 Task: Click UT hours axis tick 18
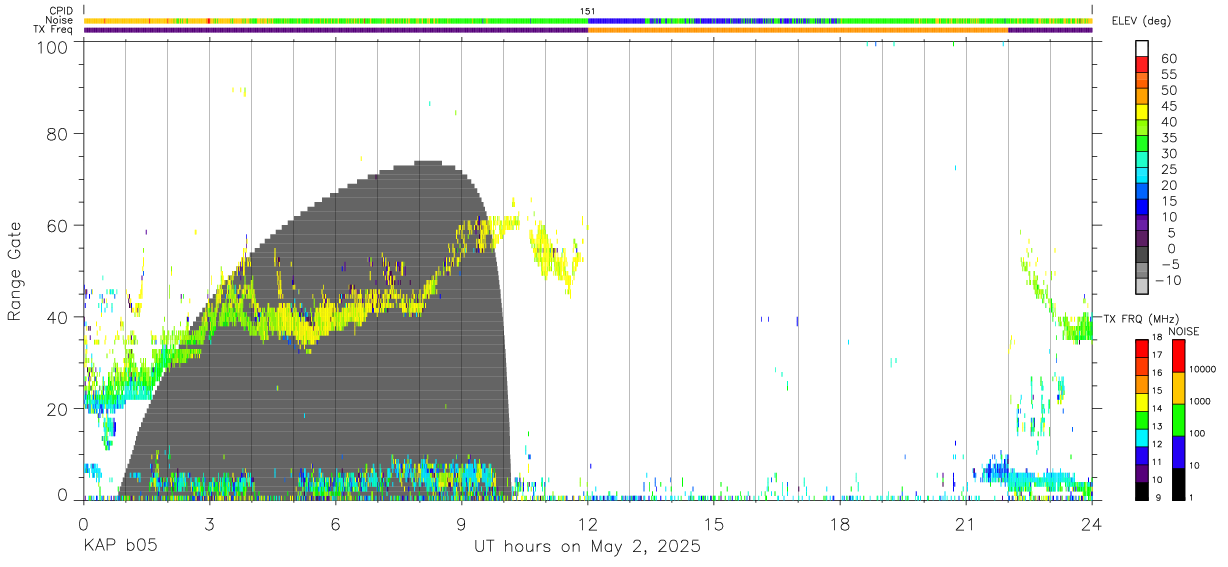coord(840,523)
